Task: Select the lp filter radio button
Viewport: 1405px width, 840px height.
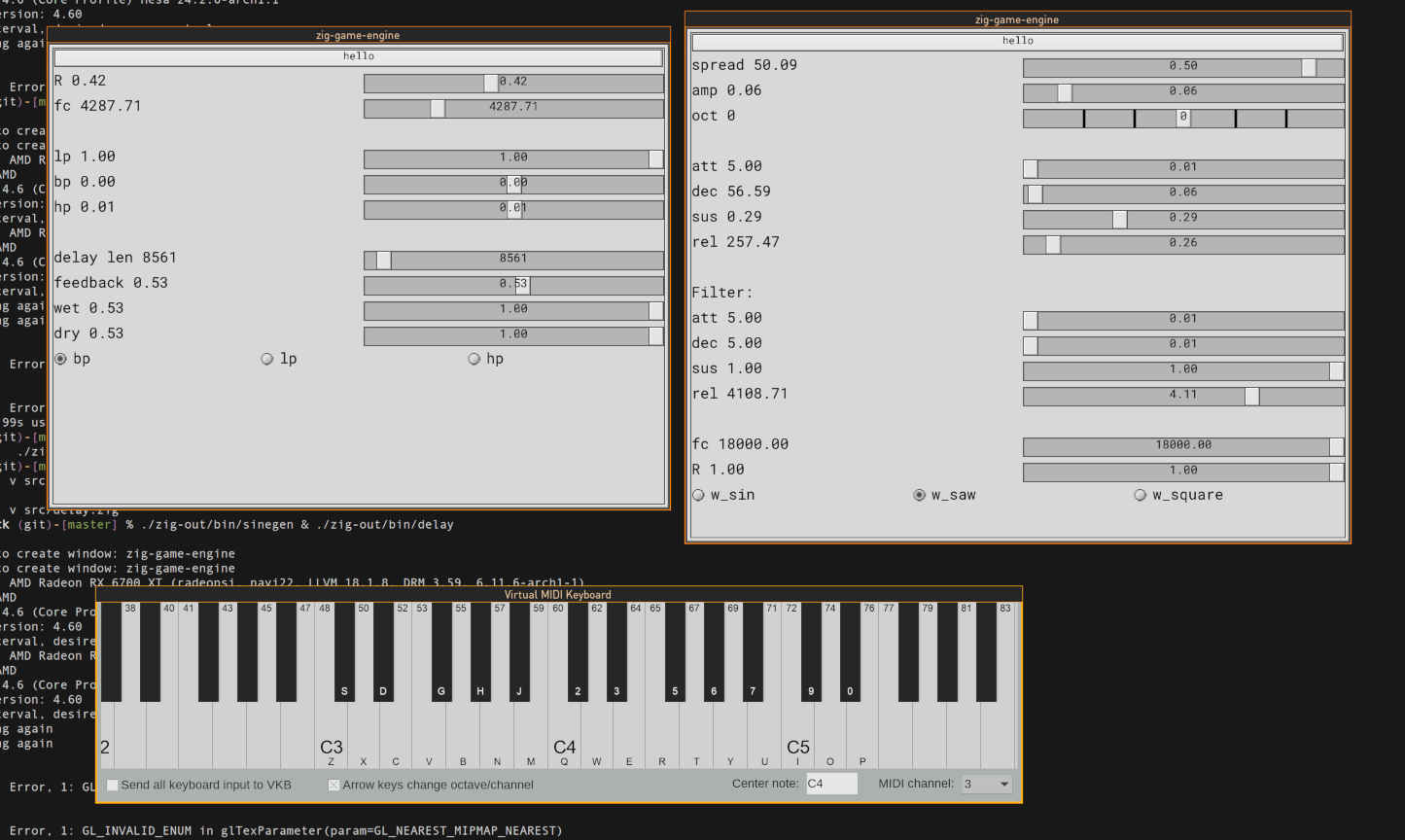Action: (267, 359)
